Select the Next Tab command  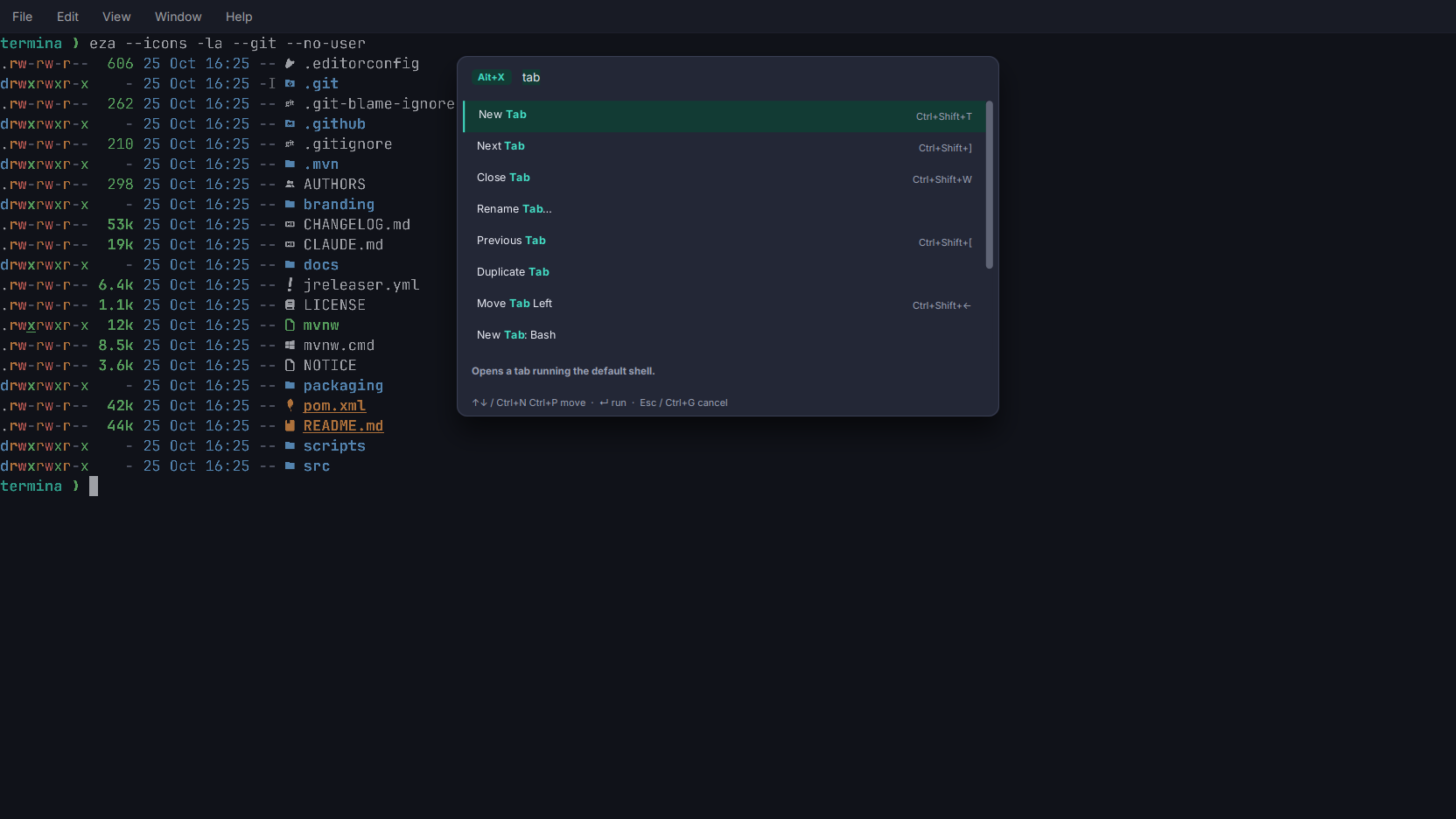tap(724, 148)
